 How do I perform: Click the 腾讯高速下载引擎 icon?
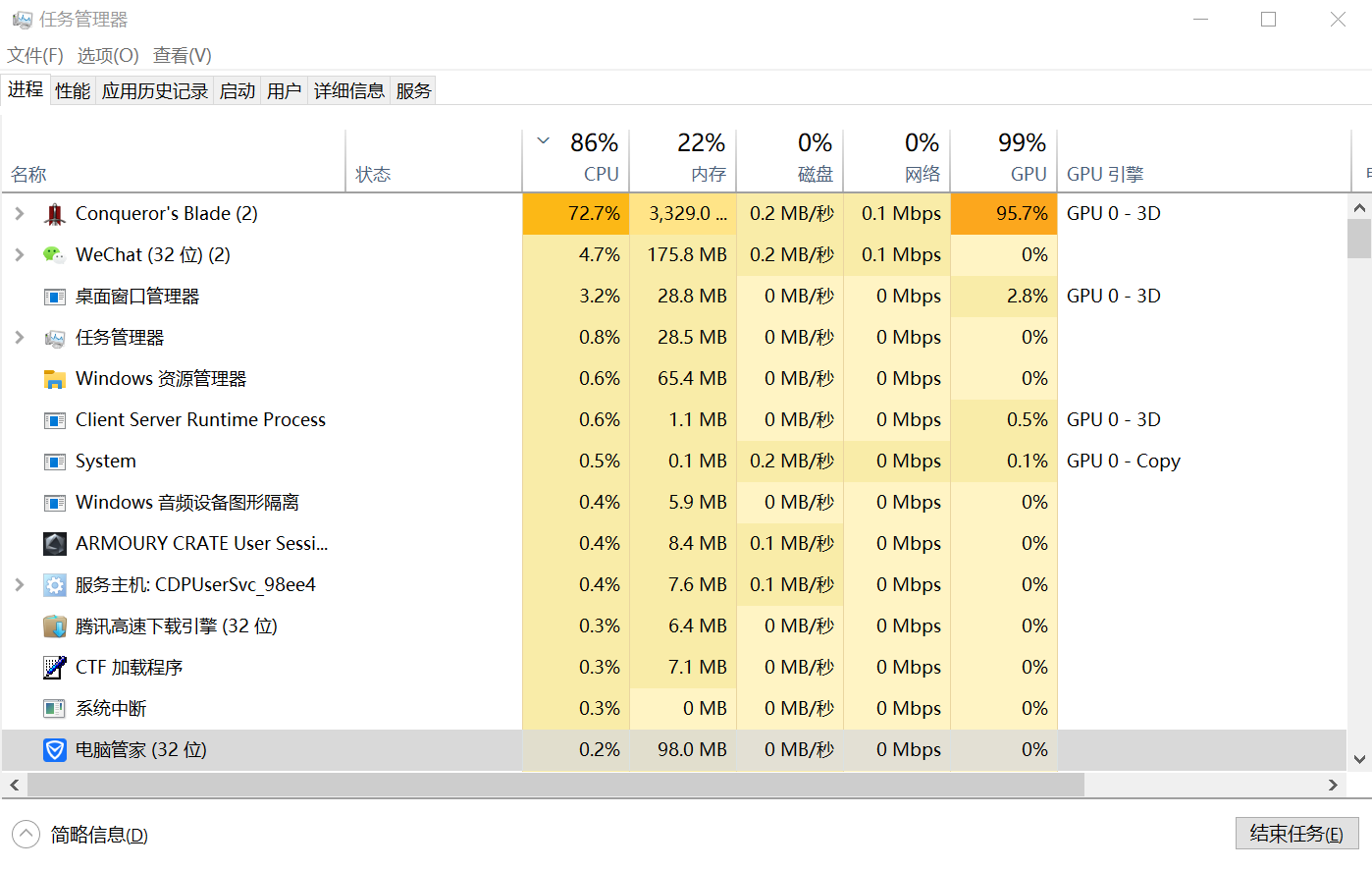pos(55,626)
